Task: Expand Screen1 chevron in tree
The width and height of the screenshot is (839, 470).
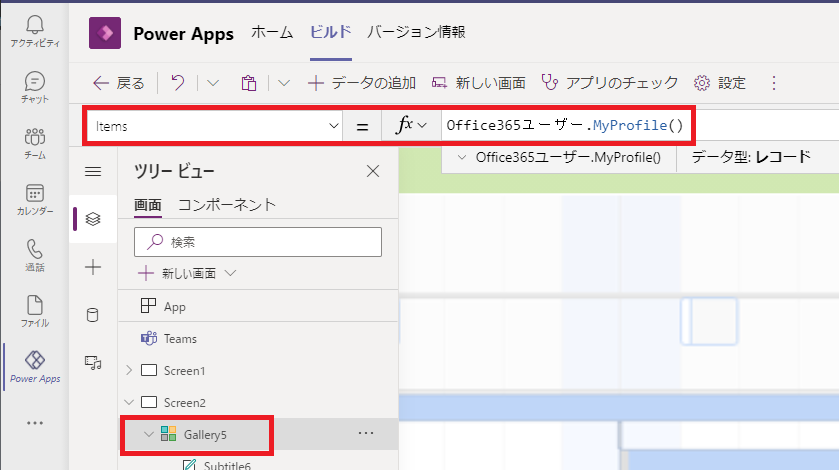Action: [x=129, y=370]
